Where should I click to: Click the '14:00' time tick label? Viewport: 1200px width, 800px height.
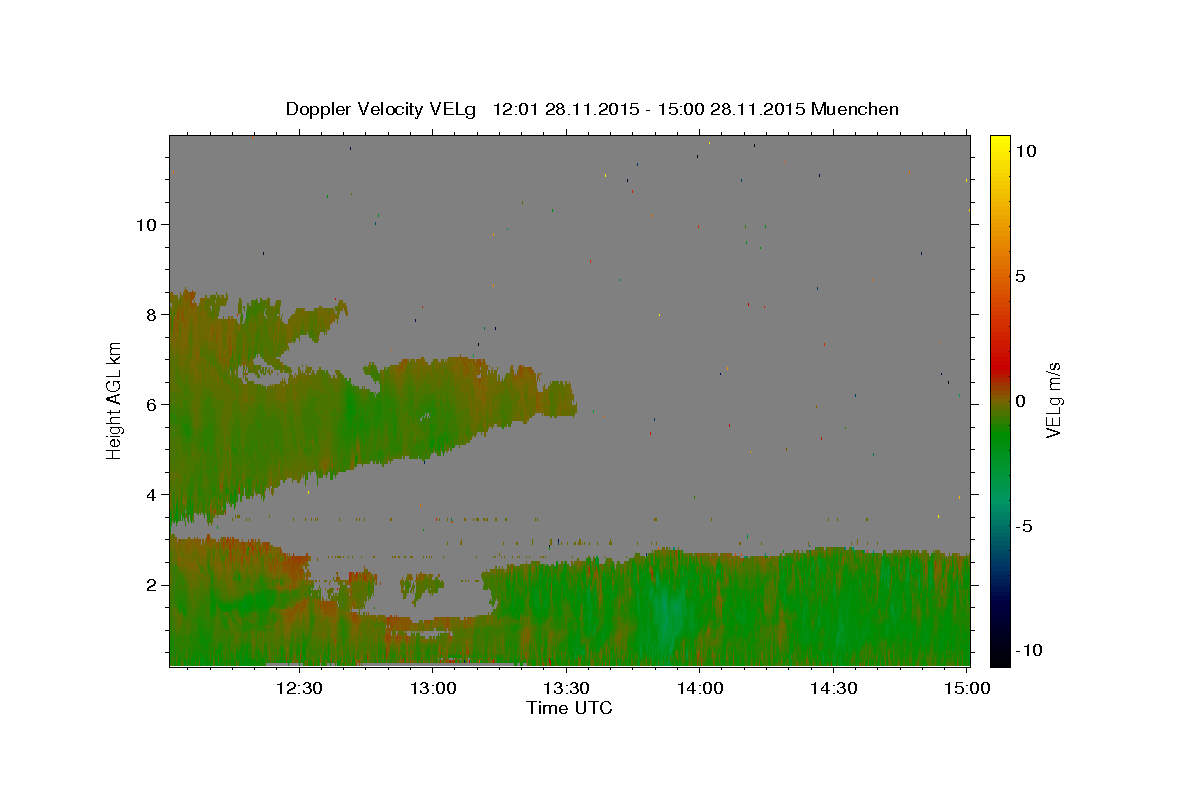pyautogui.click(x=700, y=688)
